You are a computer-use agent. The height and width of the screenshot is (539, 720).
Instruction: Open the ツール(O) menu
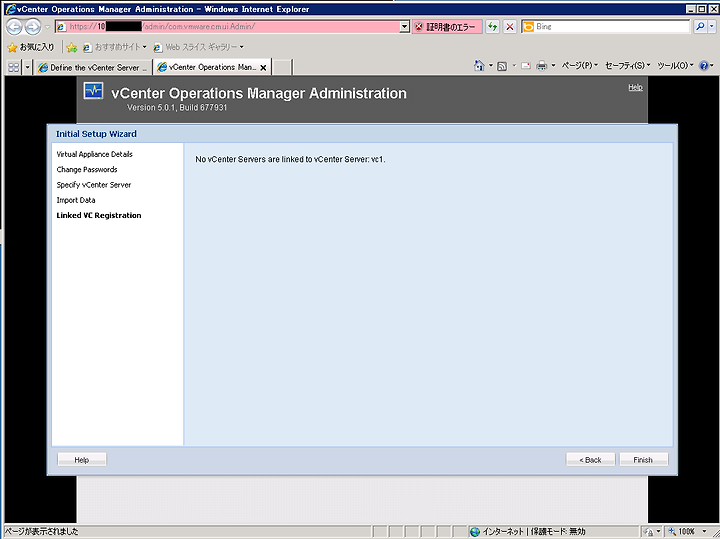(675, 66)
